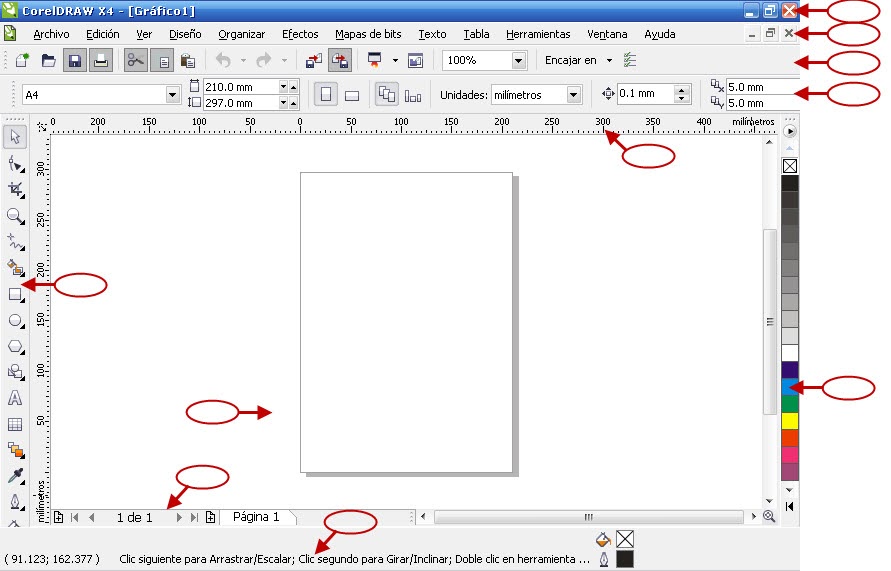Viewport: 891px width, 571px height.
Task: Open the color palette flyout arrow
Action: [x=790, y=131]
